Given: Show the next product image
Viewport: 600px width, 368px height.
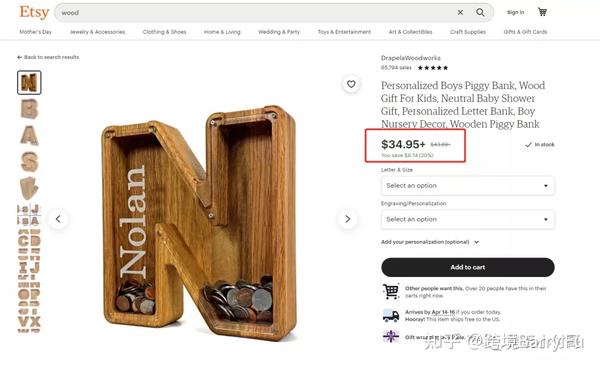Looking at the screenshot, I should click(x=347, y=219).
